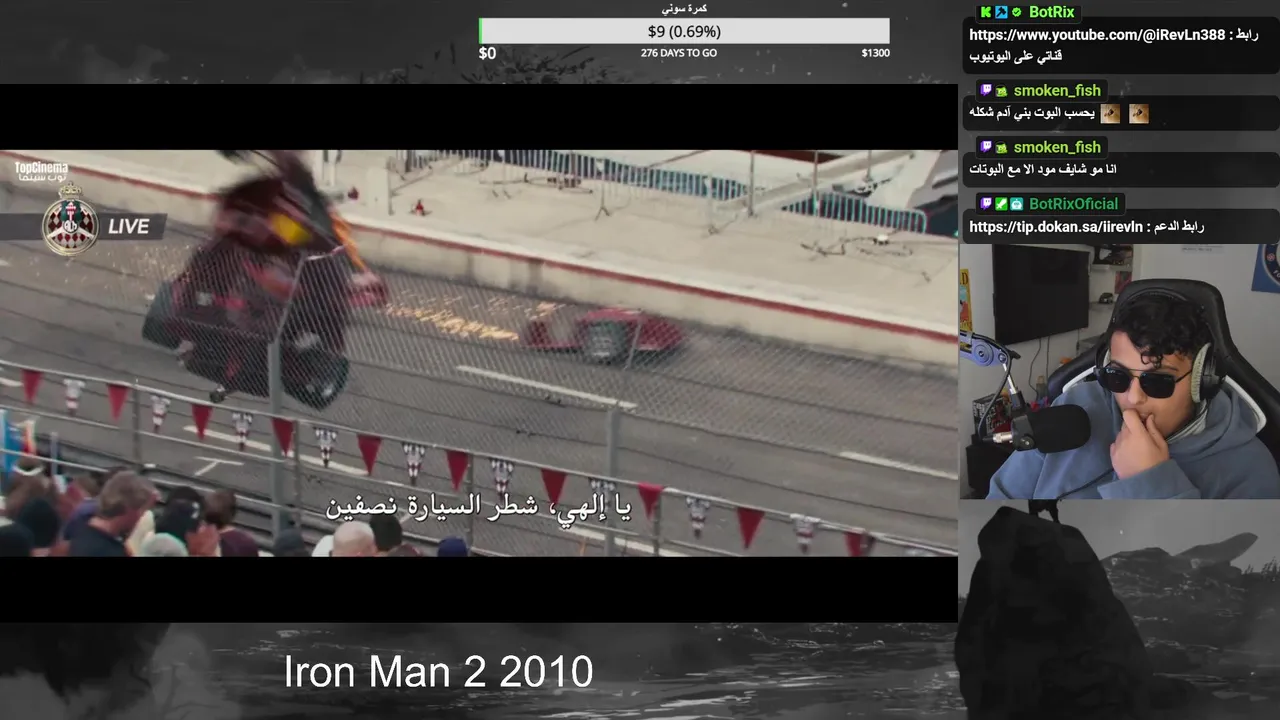Click the '$1300' goal target value

tap(875, 53)
